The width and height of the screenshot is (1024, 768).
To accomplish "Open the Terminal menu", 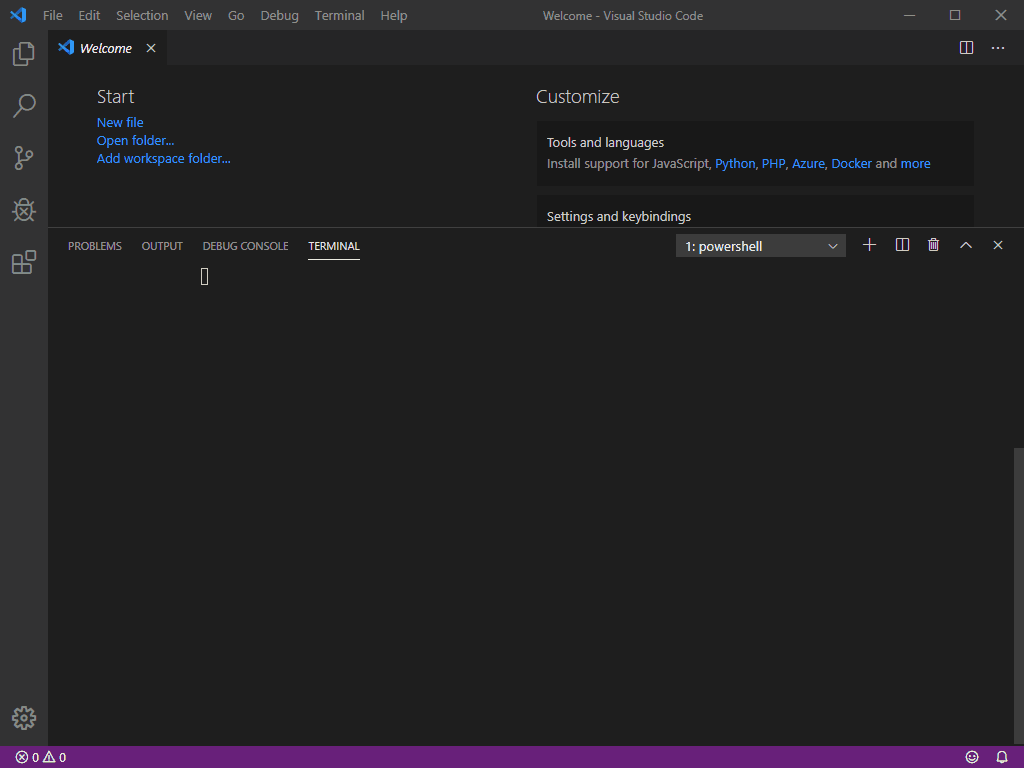I will pos(340,16).
